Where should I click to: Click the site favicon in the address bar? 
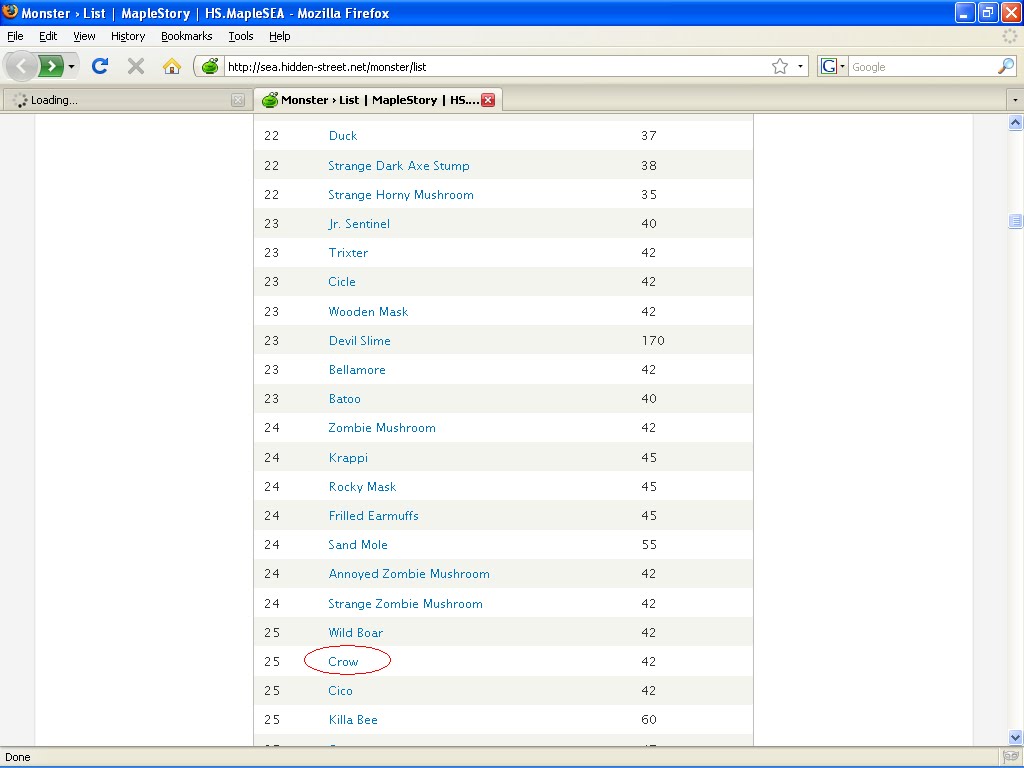click(210, 66)
